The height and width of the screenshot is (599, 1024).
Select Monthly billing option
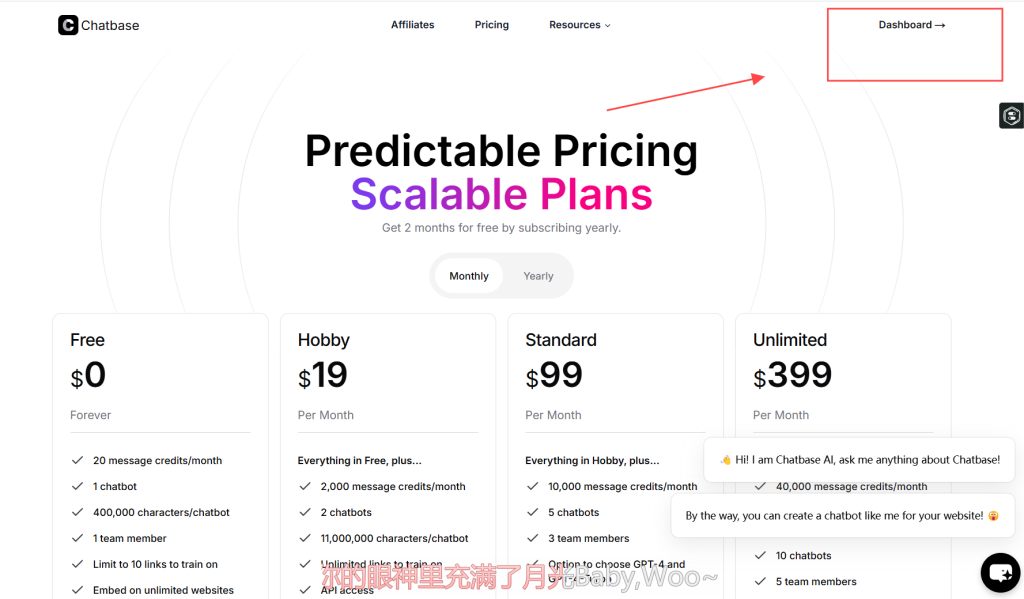point(469,276)
